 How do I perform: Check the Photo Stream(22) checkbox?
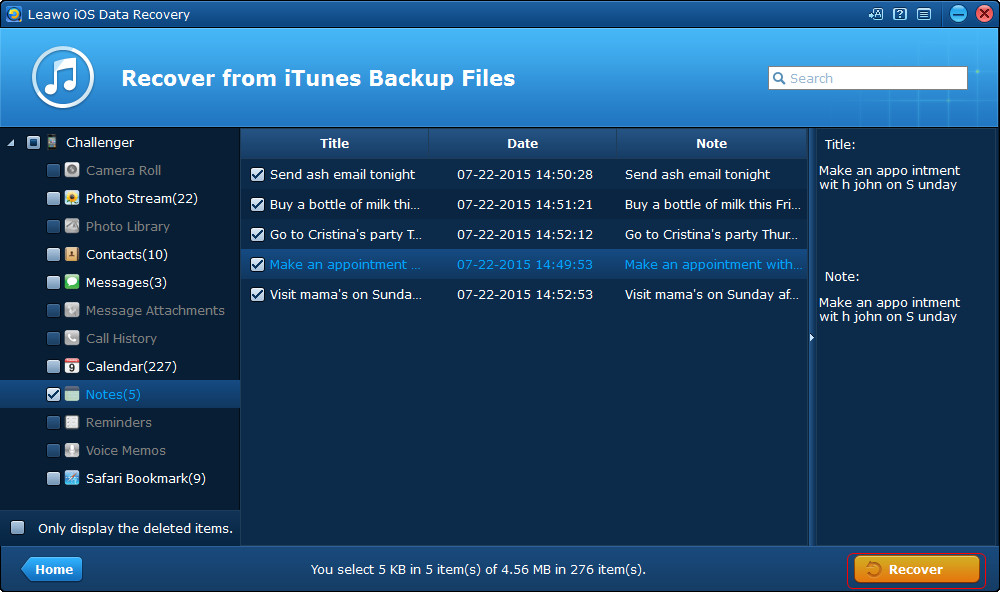[54, 198]
